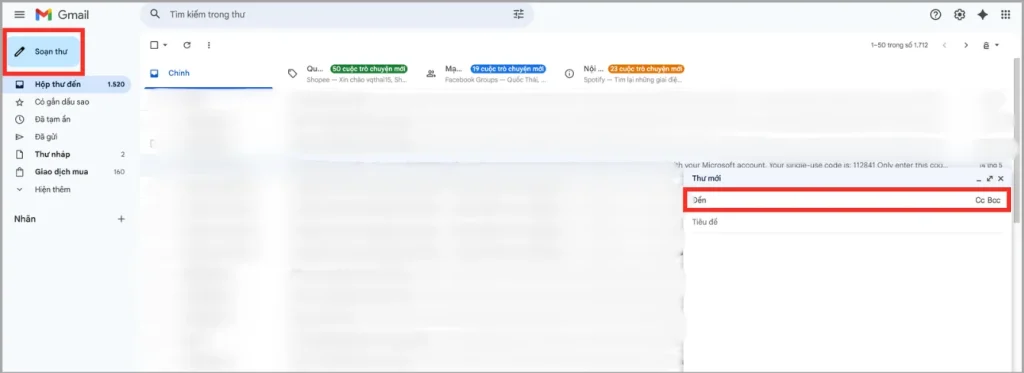Click the 50 cuộc trò chuyện mới badge
The height and width of the screenshot is (373, 1024).
click(x=369, y=69)
